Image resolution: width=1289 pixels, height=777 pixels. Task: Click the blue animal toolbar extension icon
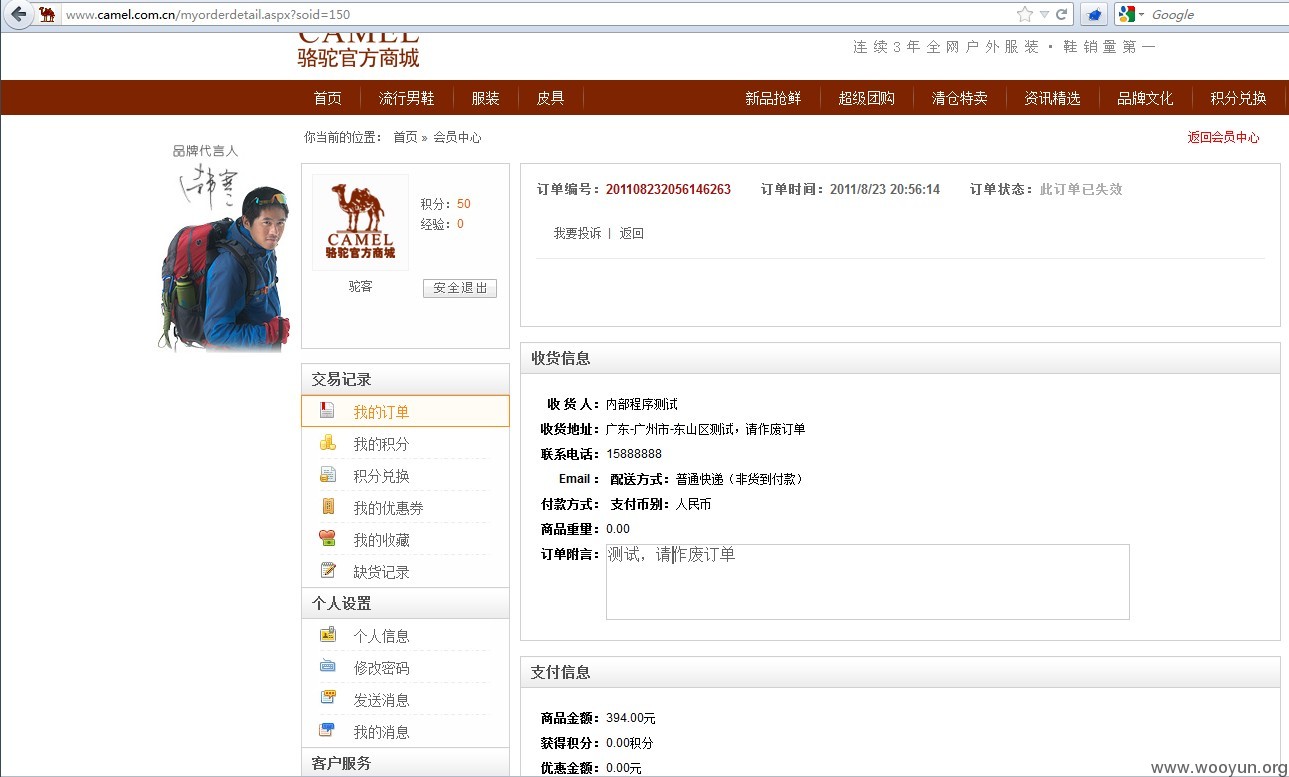click(x=1094, y=14)
